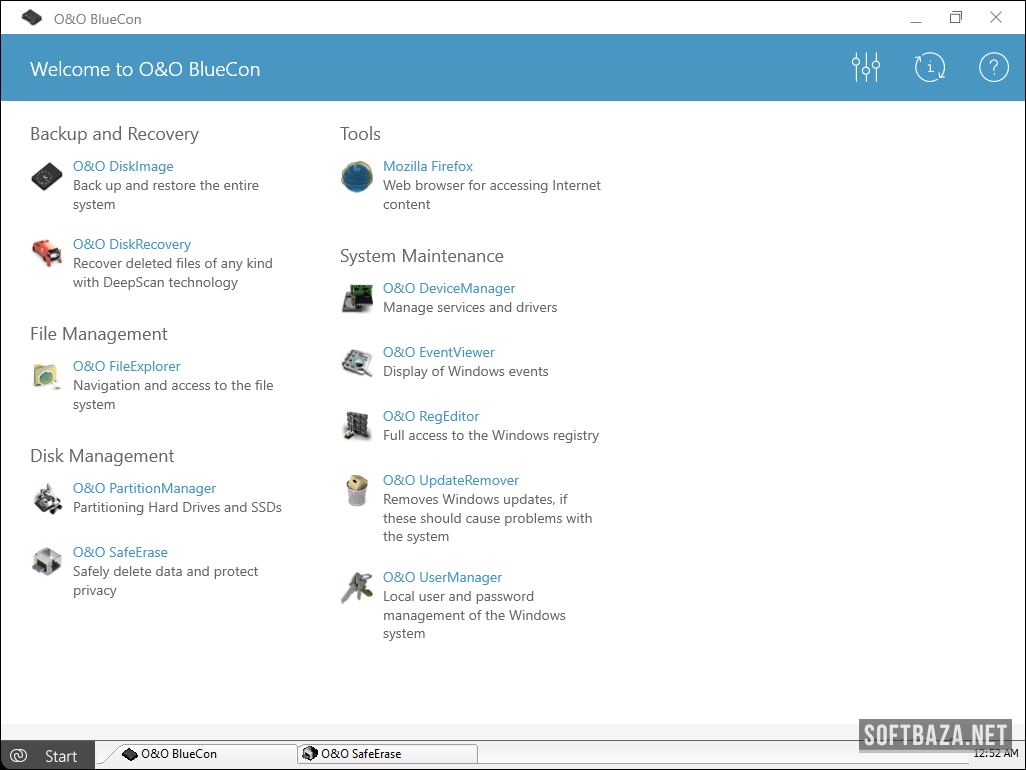1026x770 pixels.
Task: Click the Start button in taskbar
Action: point(48,756)
